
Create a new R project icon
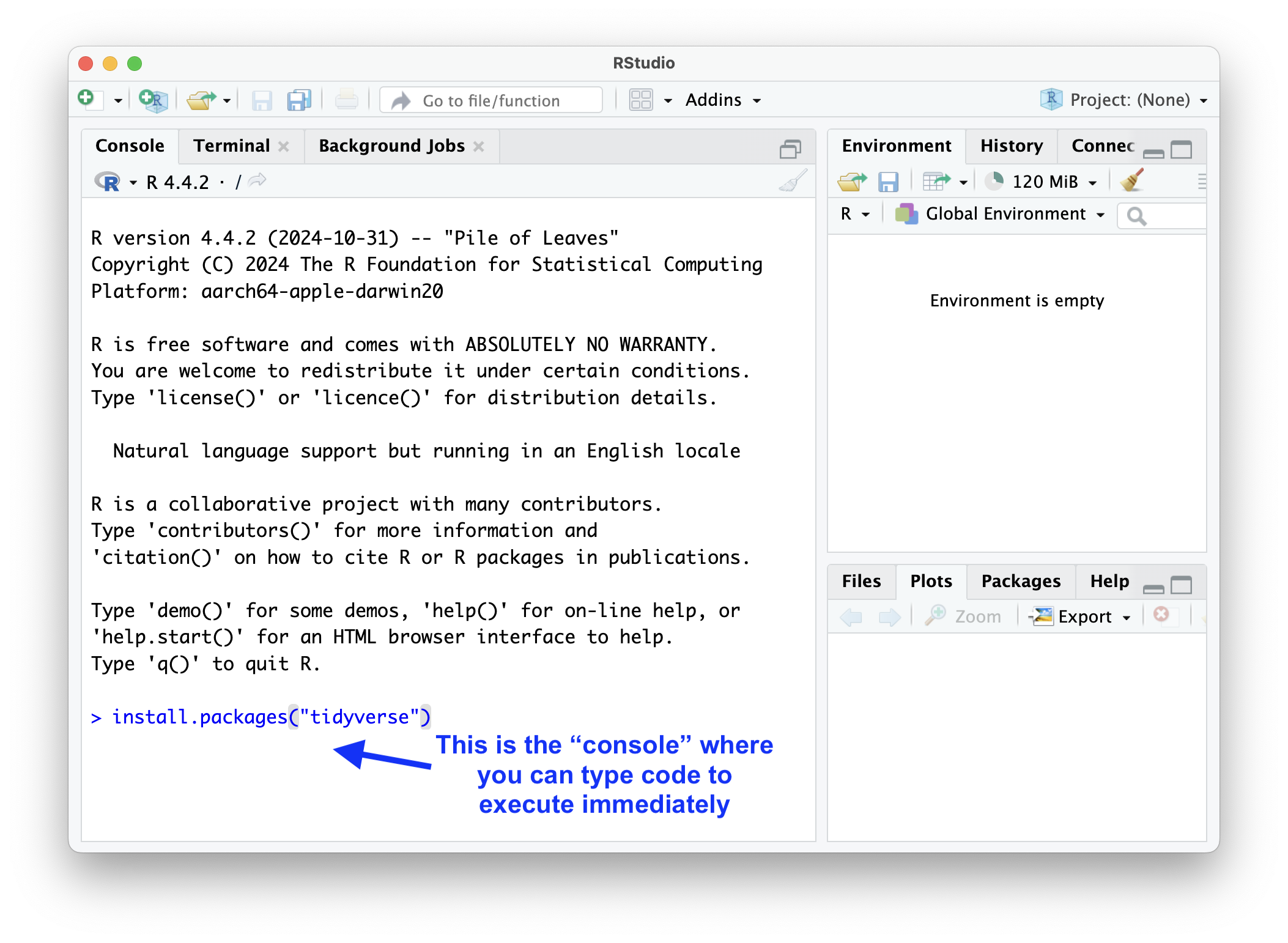click(153, 100)
